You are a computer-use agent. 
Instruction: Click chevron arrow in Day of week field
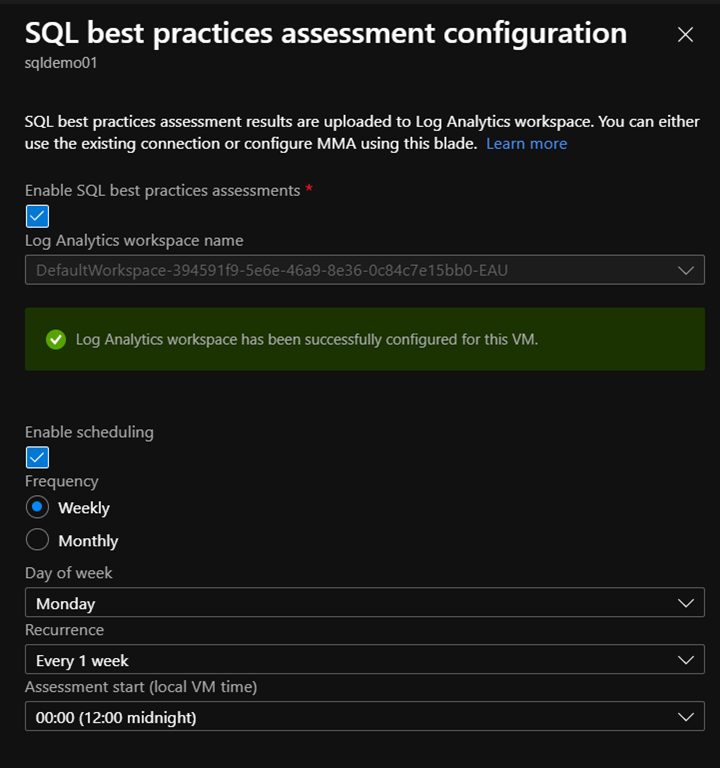click(x=685, y=603)
